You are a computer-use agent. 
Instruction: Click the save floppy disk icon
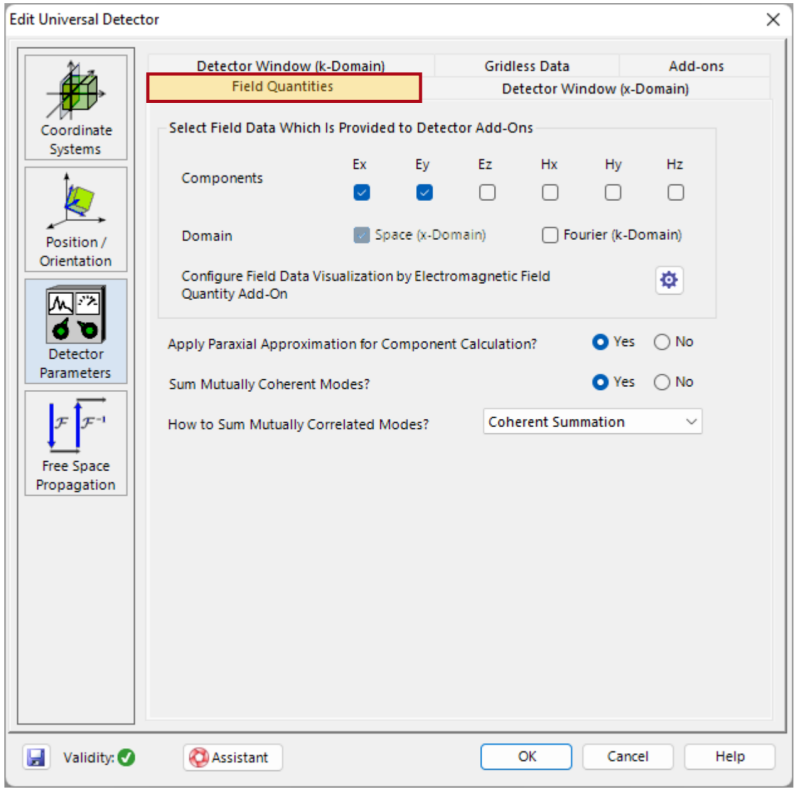[x=36, y=757]
